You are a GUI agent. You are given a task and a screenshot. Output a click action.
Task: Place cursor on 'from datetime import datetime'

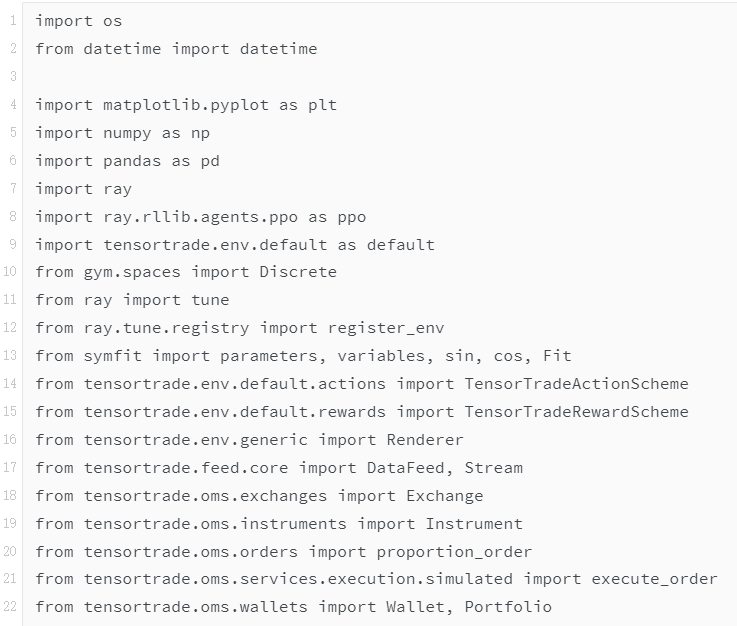coord(176,49)
